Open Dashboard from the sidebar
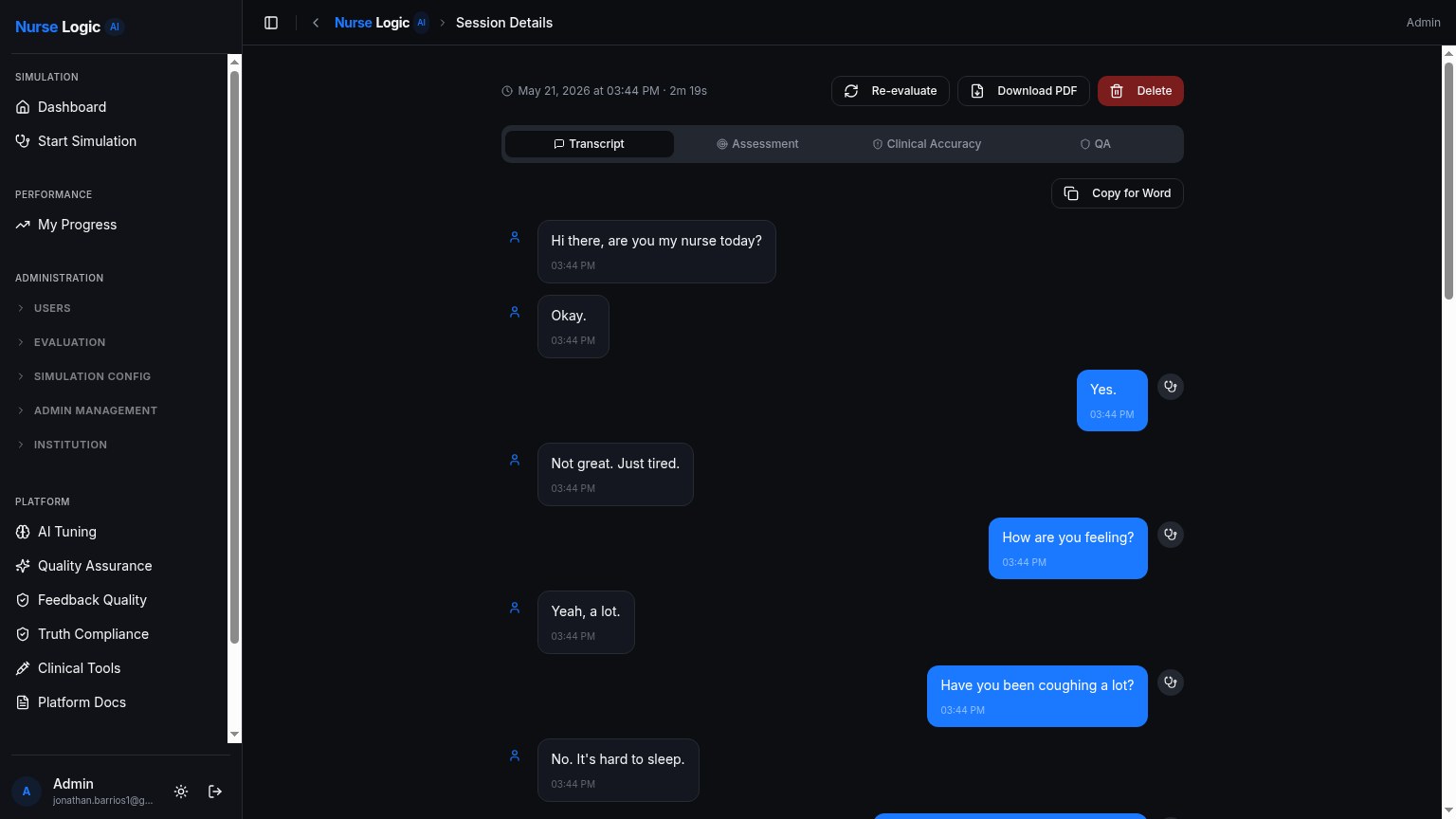Viewport: 1456px width, 819px height. pos(114,107)
